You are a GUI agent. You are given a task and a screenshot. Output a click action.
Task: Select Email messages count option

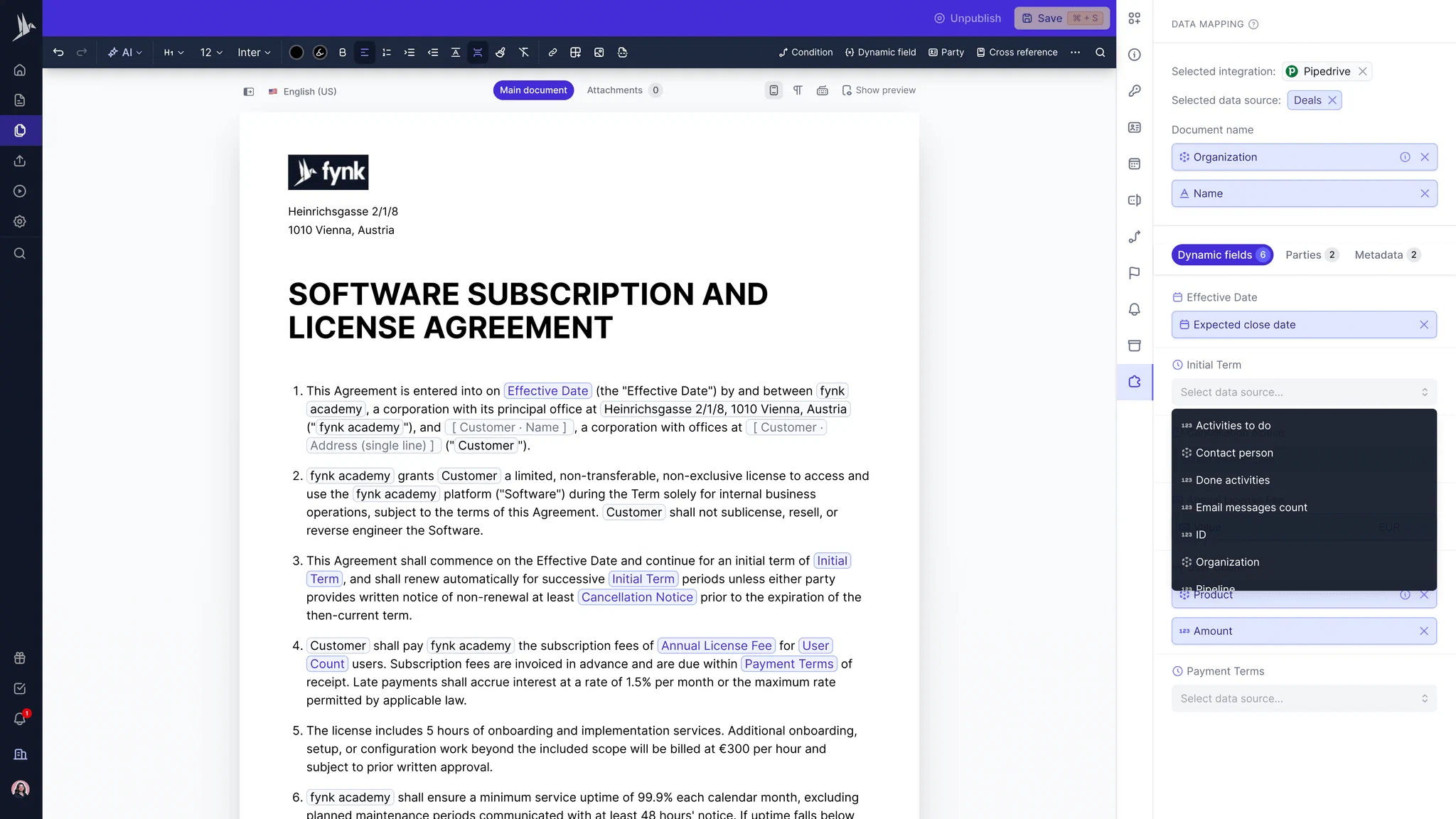tap(1304, 508)
